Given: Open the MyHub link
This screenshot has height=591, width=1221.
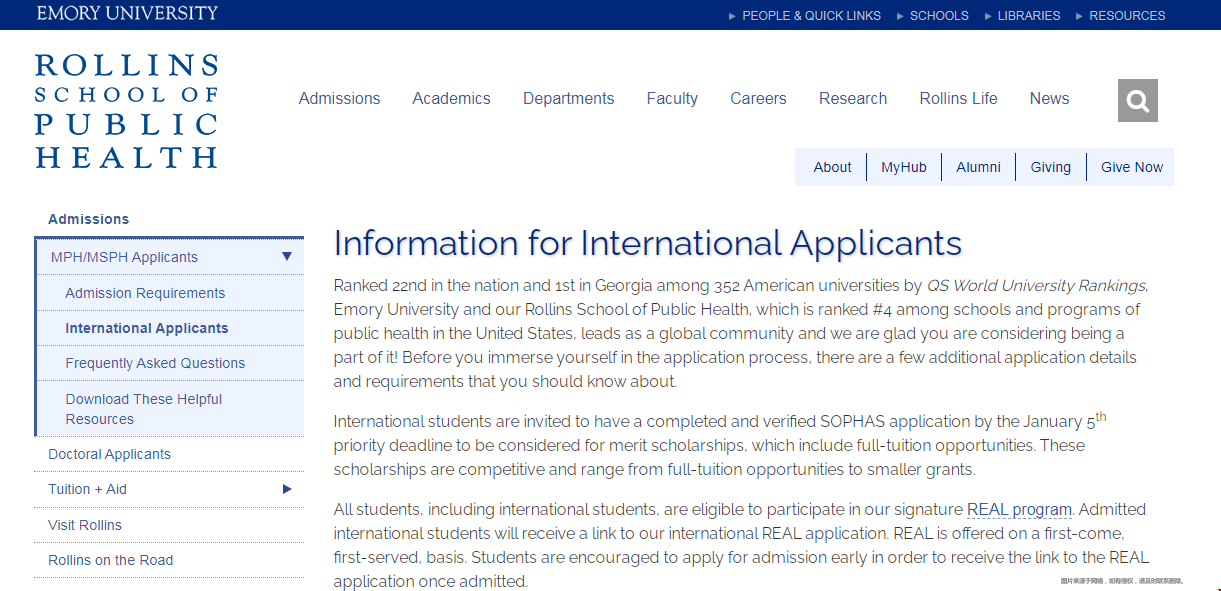Looking at the screenshot, I should tap(904, 167).
